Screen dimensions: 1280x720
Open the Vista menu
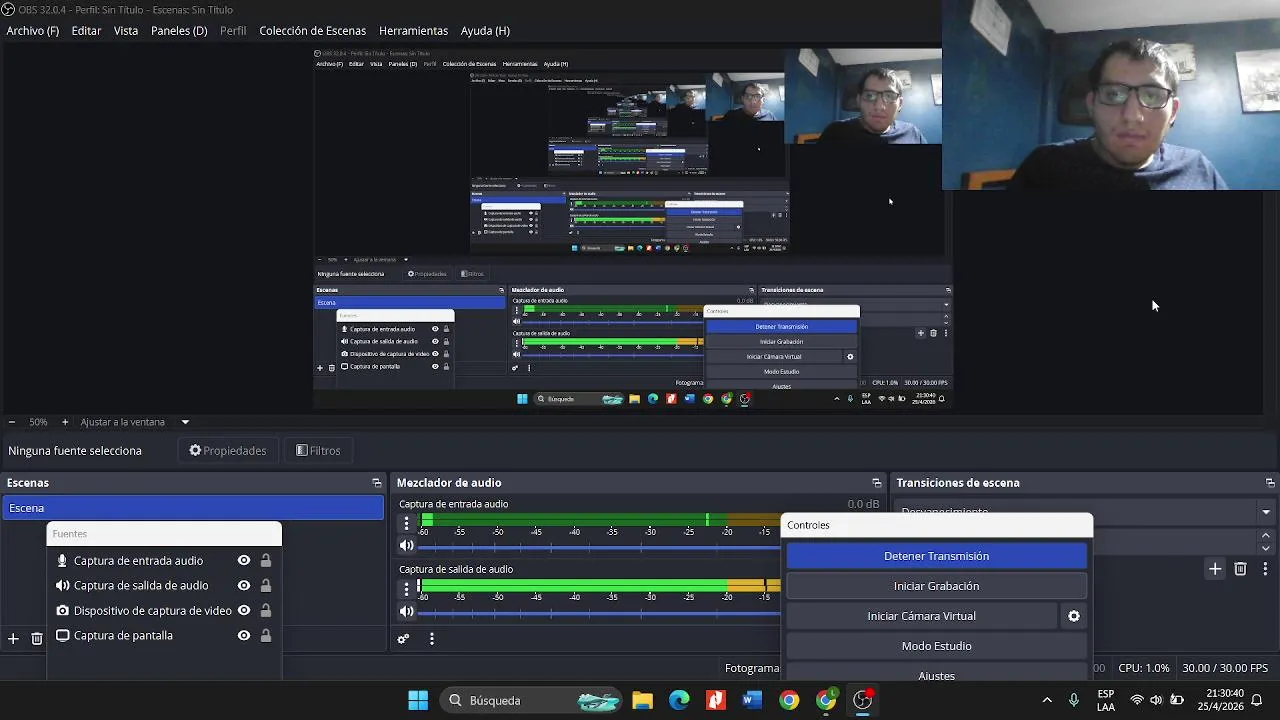[126, 31]
